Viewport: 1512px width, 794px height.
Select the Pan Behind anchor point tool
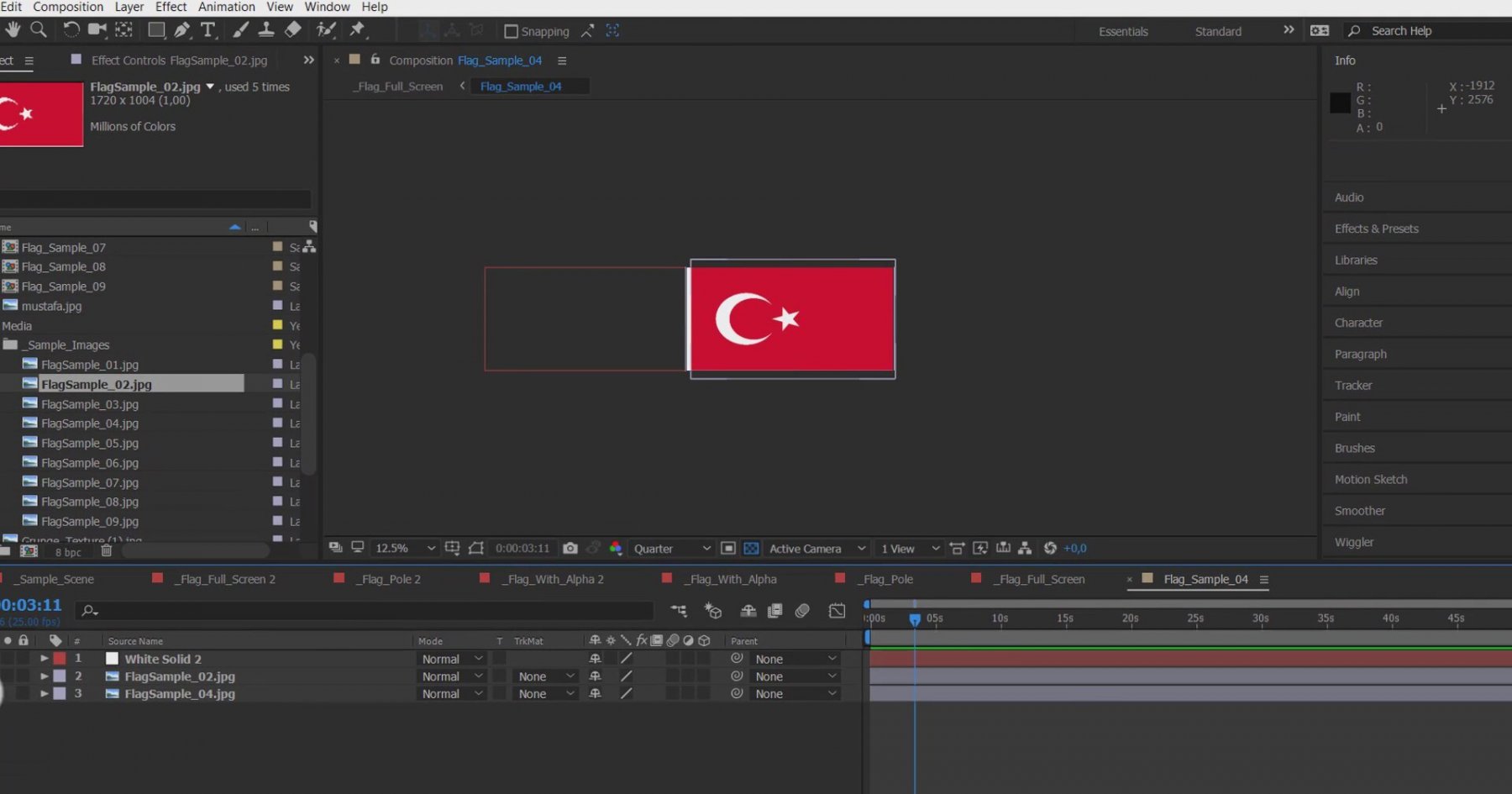[123, 29]
